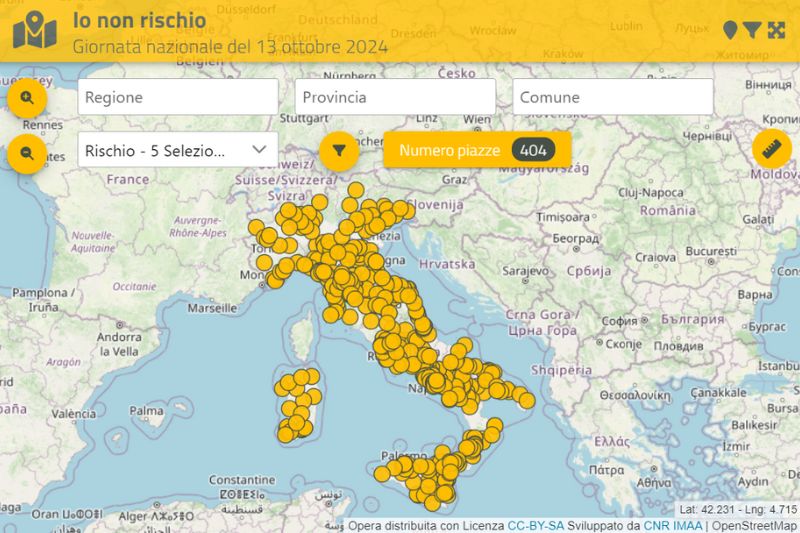
Task: Click the Io non rischio title
Action: [139, 20]
